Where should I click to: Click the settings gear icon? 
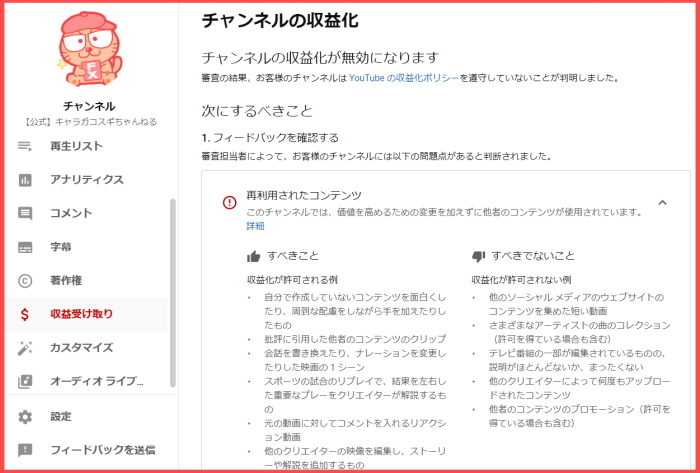[x=25, y=417]
